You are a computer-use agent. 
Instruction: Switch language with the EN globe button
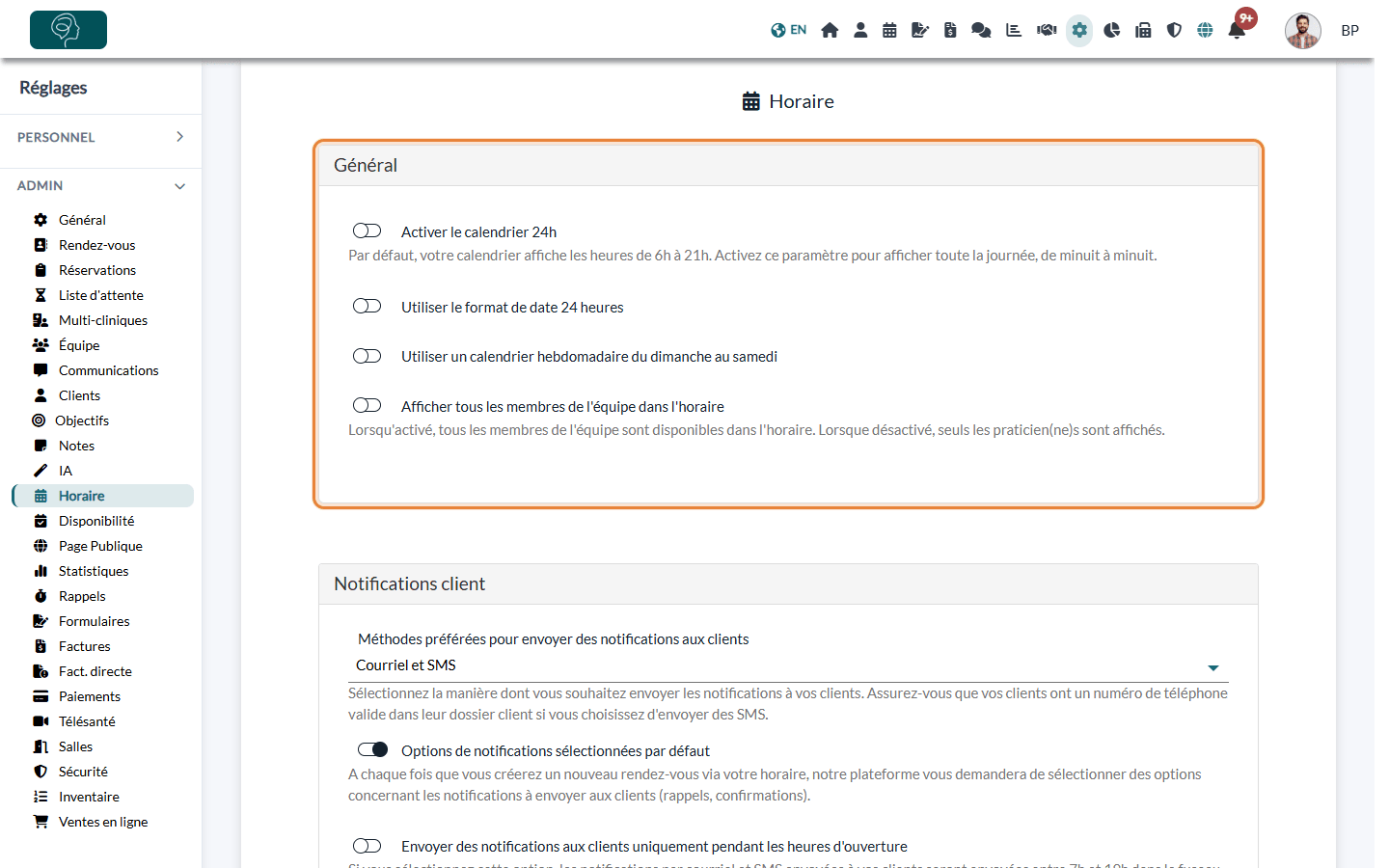click(789, 30)
